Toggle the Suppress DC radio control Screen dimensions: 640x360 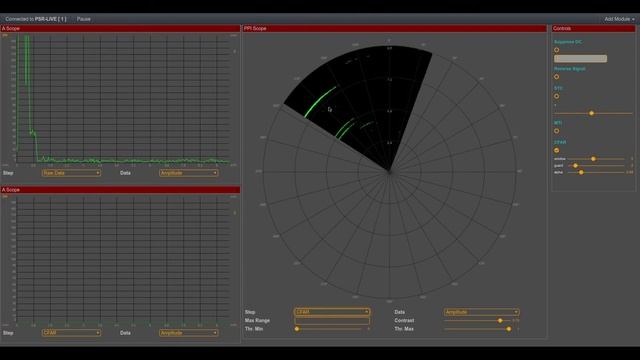[556, 50]
